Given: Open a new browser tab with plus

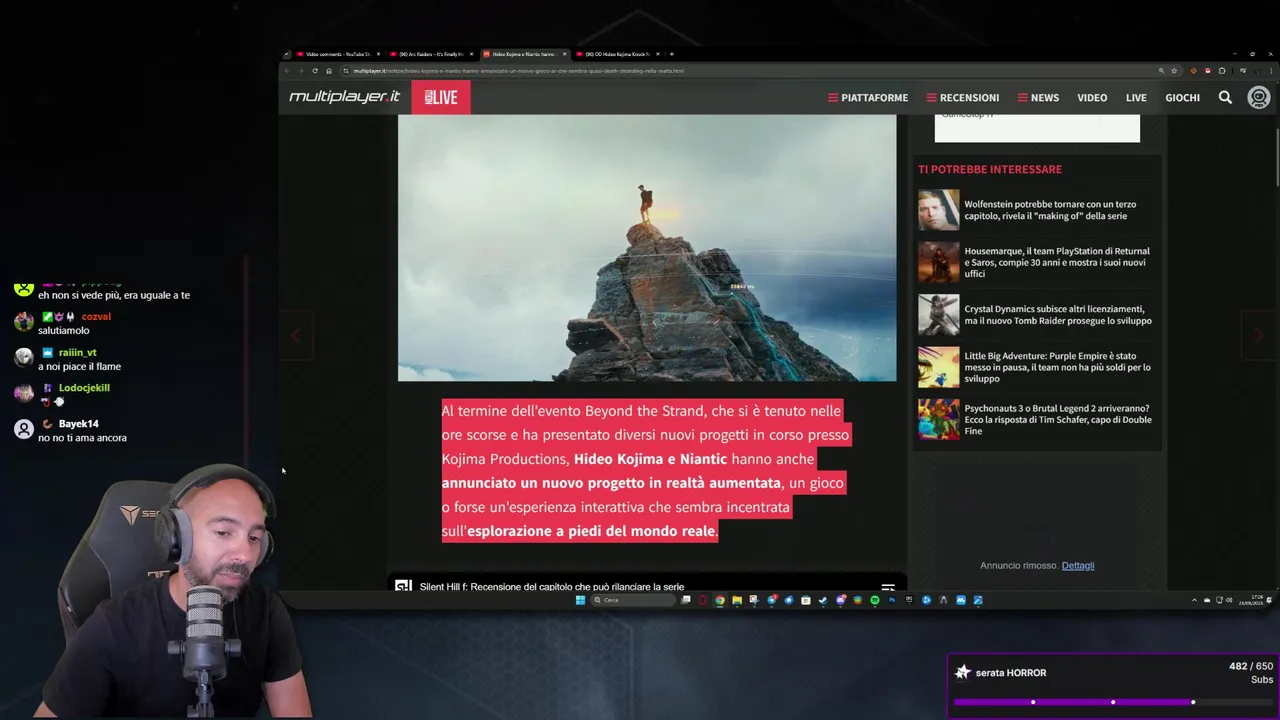Looking at the screenshot, I should pos(672,54).
